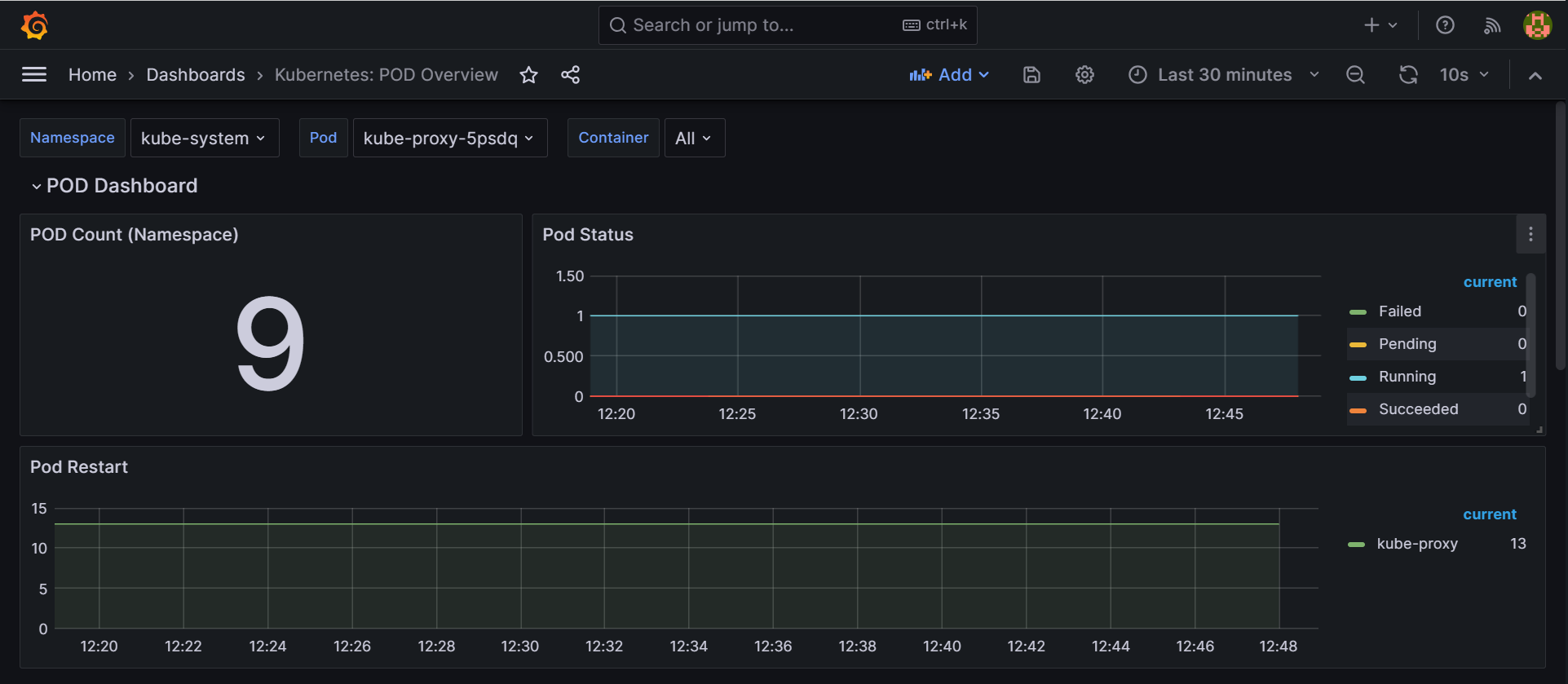
Task: Sort Pod Status legend by current column
Action: (1490, 282)
